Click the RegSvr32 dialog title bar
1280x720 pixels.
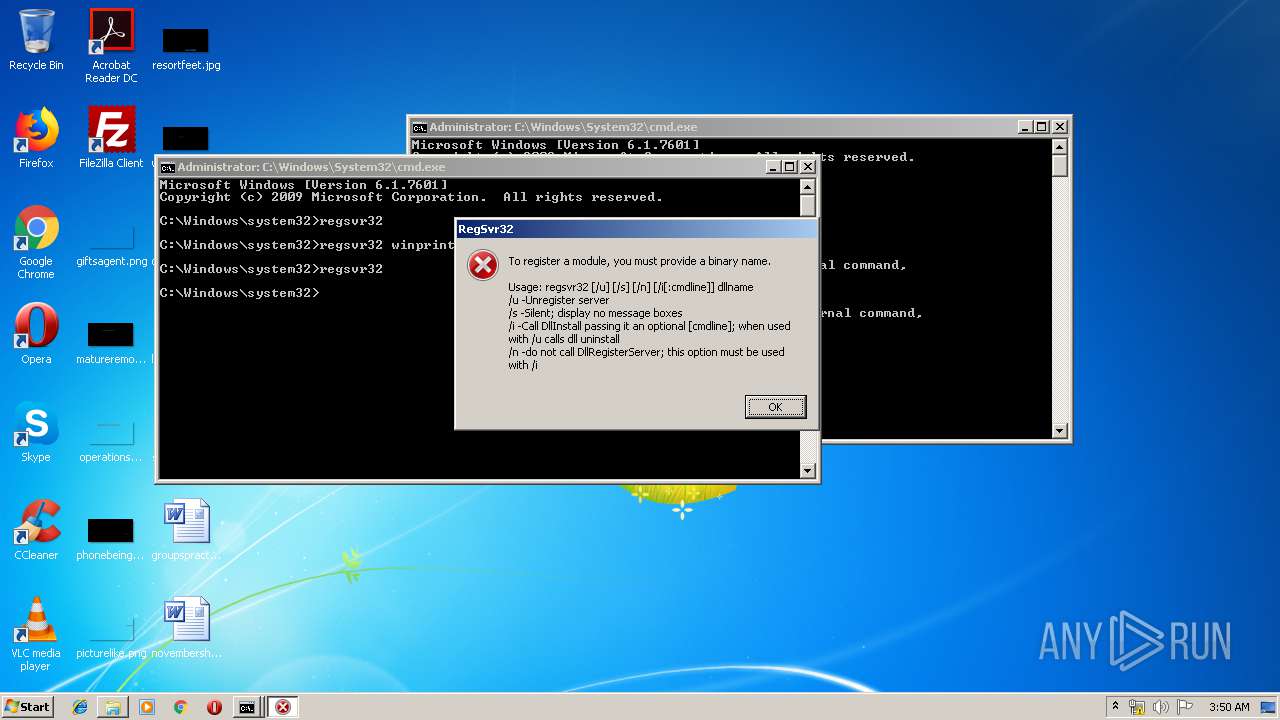coord(636,229)
